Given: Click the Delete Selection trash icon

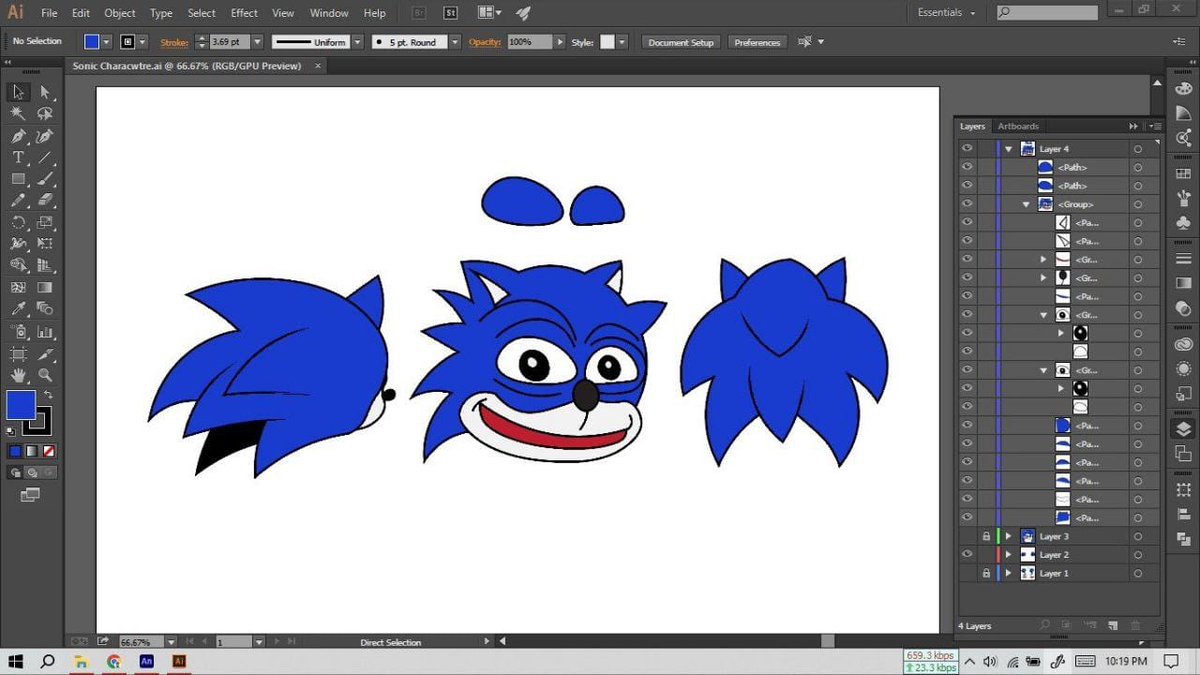Looking at the screenshot, I should coord(1135,626).
